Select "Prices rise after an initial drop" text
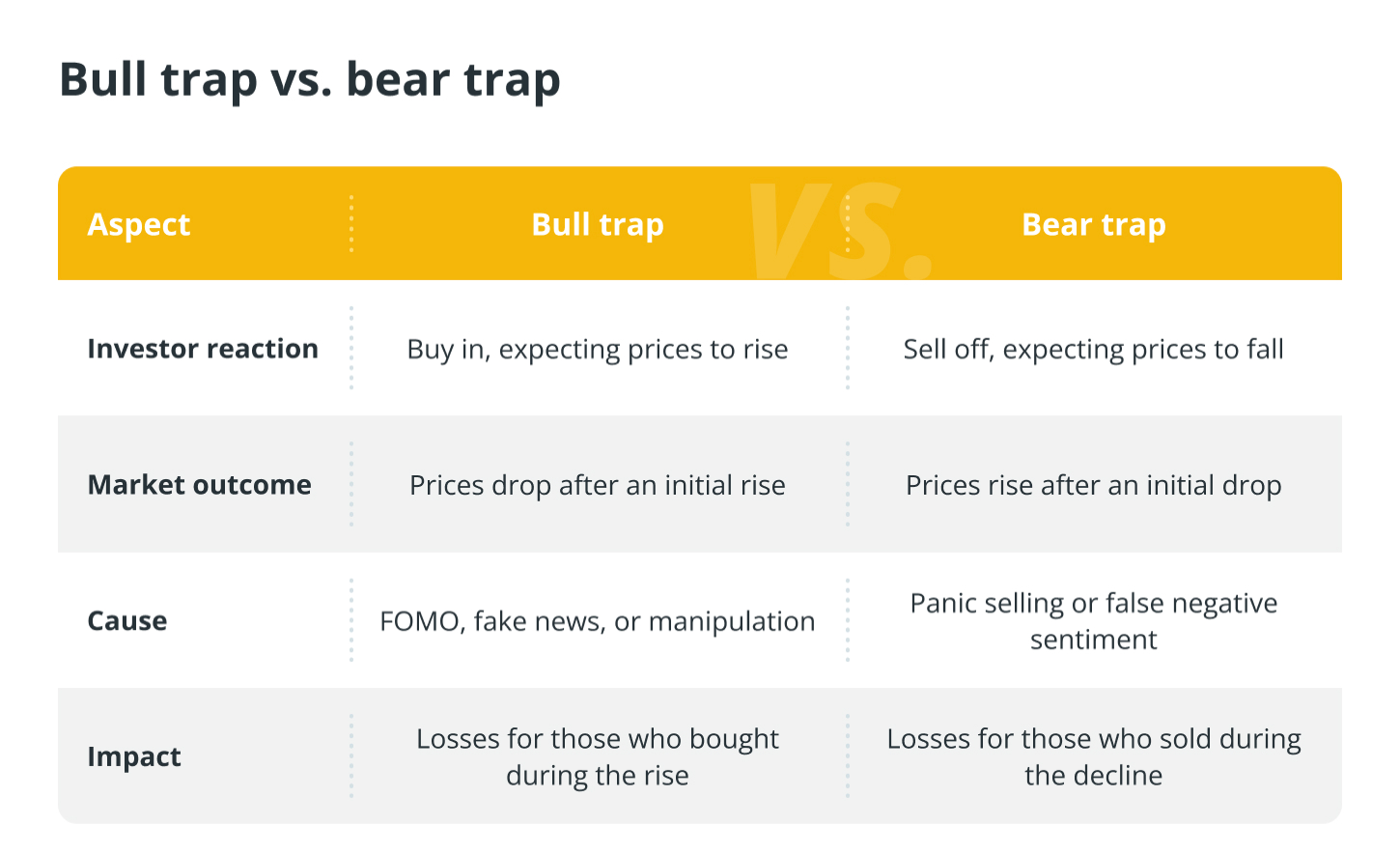The width and height of the screenshot is (1400, 854). [1093, 485]
